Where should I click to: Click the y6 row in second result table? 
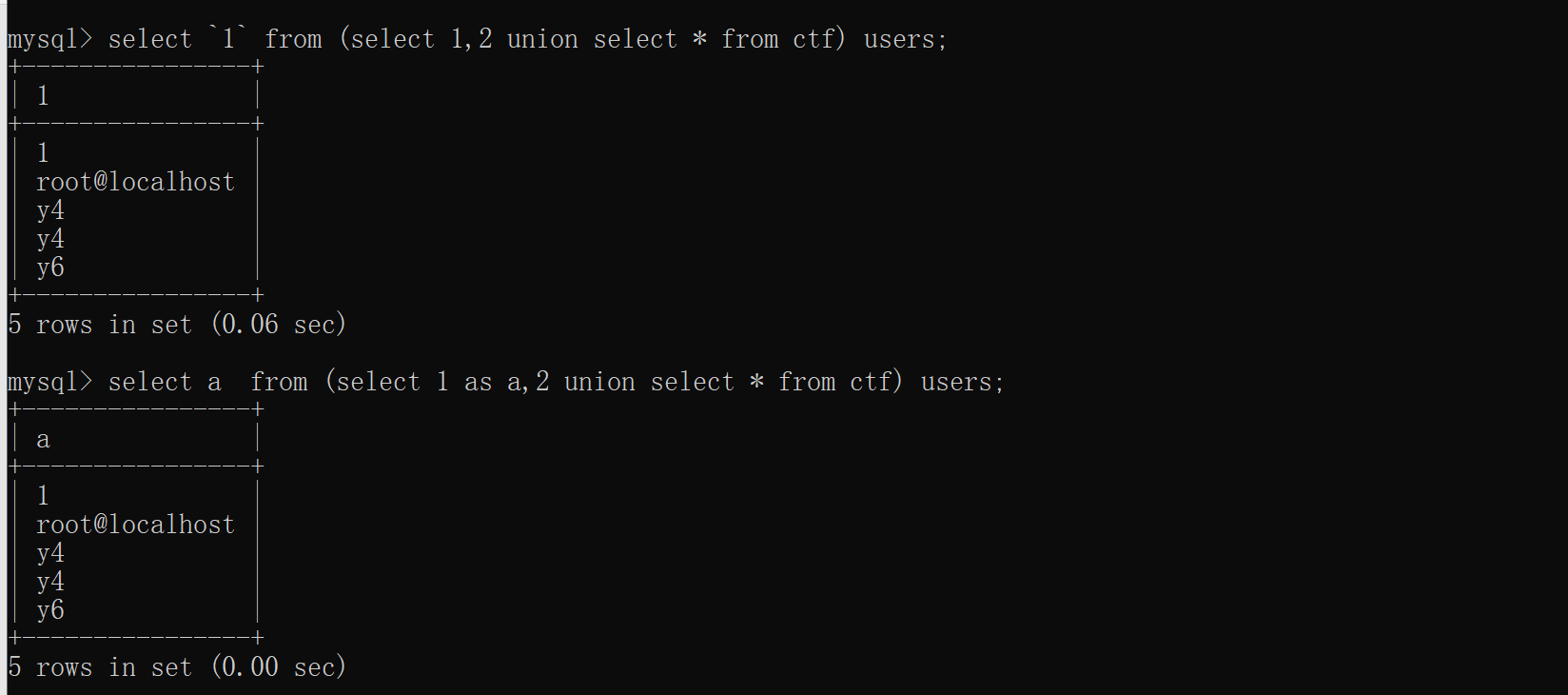pyautogui.click(x=50, y=610)
